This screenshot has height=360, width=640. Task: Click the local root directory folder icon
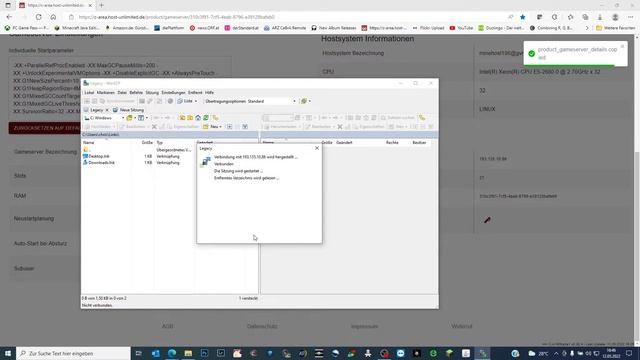[x=190, y=118]
